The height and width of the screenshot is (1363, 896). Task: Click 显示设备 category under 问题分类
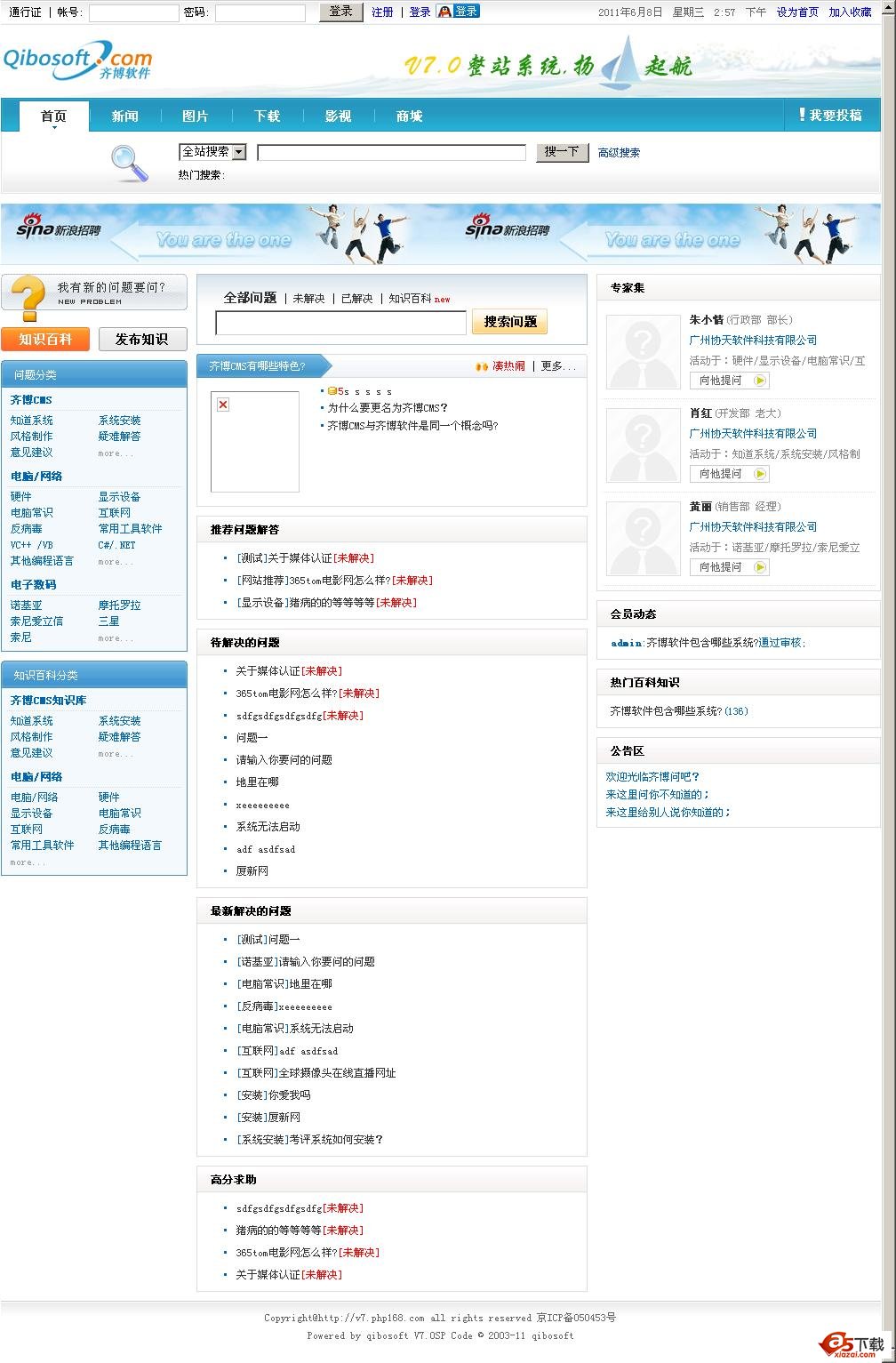click(x=119, y=497)
